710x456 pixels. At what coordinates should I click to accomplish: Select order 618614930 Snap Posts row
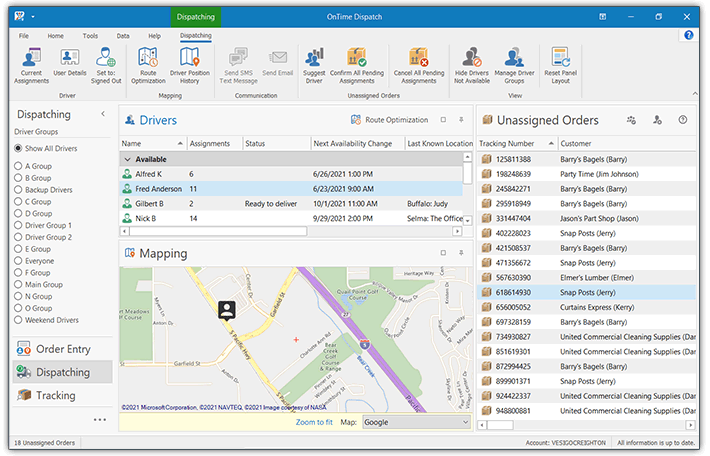click(x=587, y=292)
